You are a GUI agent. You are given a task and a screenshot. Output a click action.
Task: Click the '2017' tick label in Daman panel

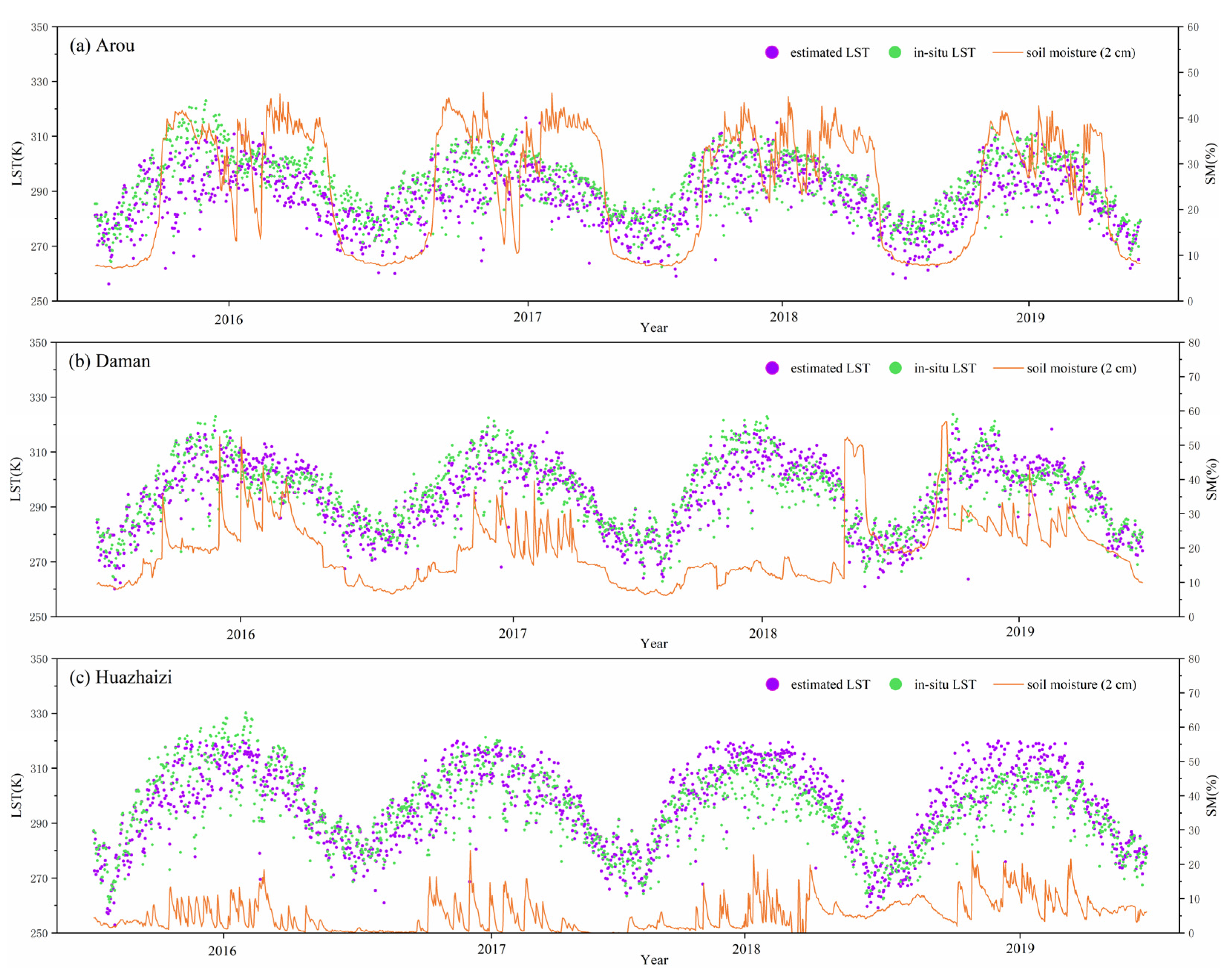pos(512,633)
